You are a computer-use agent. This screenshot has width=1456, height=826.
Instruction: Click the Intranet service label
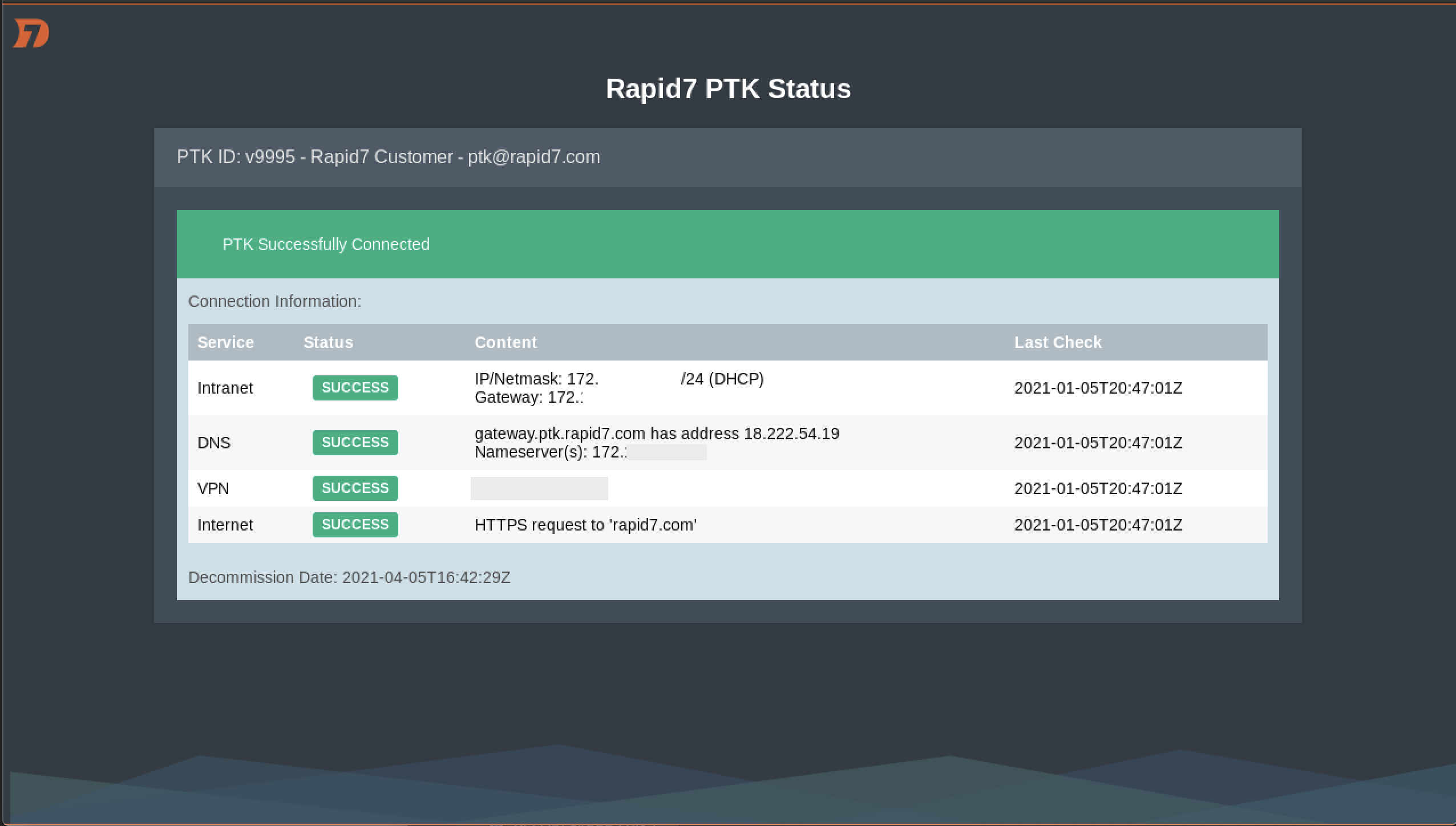[x=225, y=388]
